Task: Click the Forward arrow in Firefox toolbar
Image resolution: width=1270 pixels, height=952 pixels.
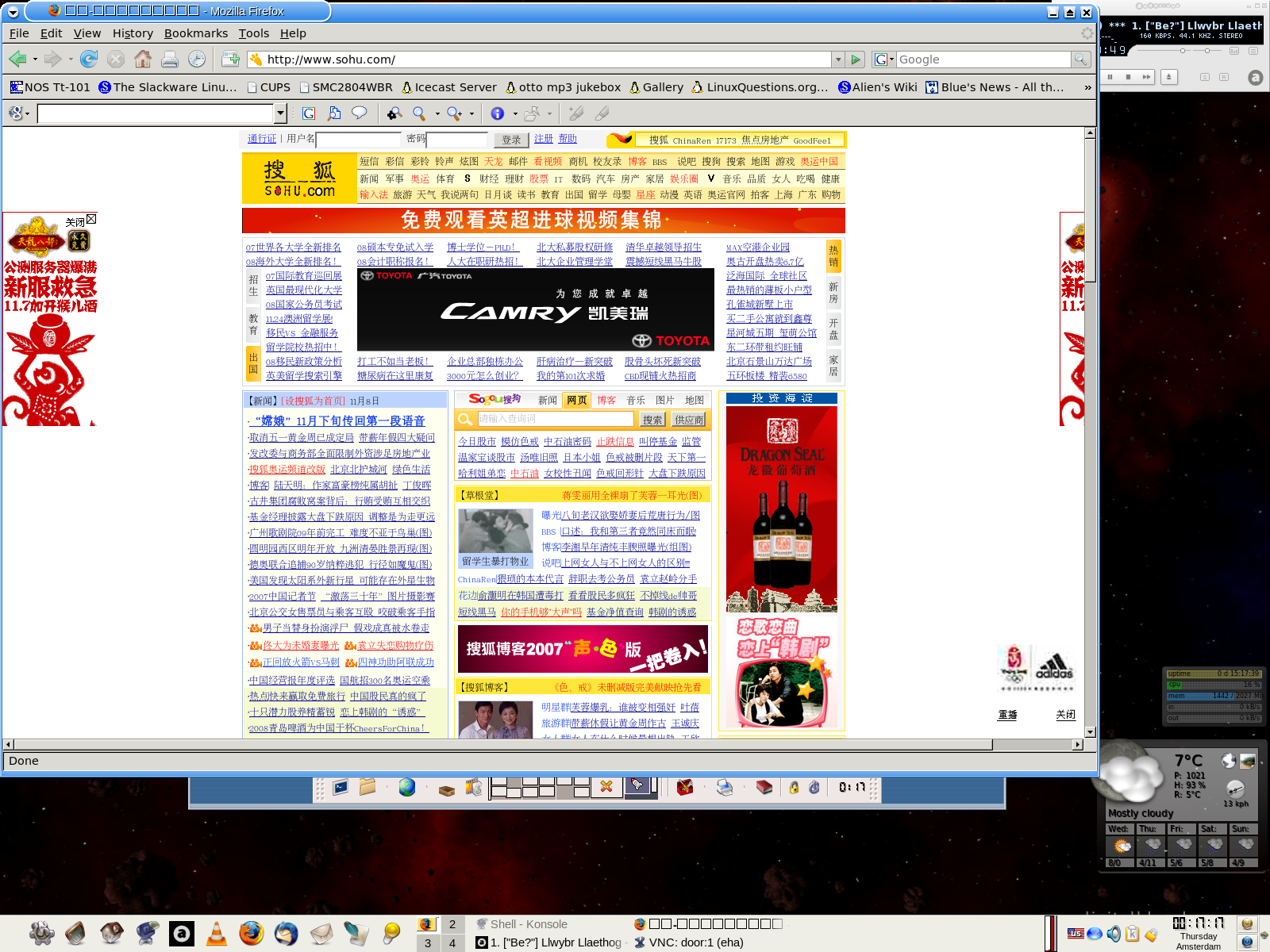Action: [52, 59]
